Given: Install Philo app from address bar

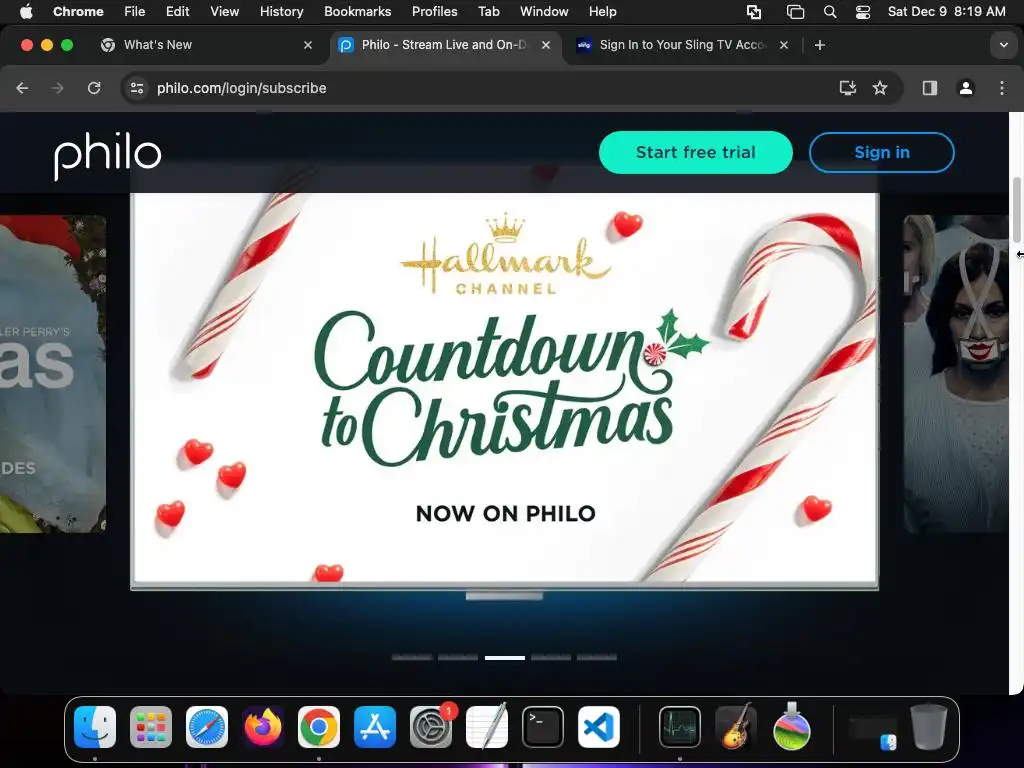Looking at the screenshot, I should [847, 88].
